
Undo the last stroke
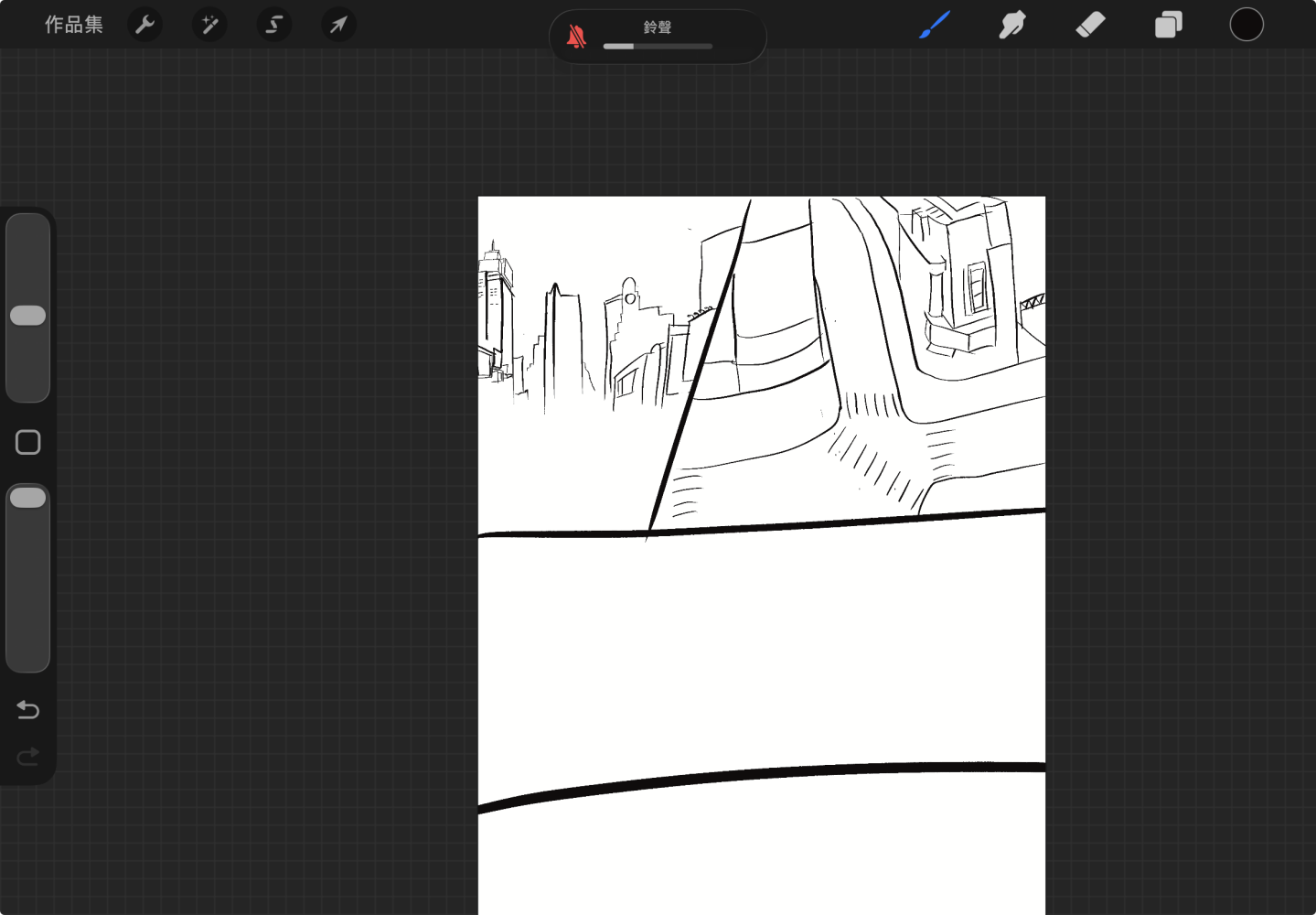[x=28, y=710]
